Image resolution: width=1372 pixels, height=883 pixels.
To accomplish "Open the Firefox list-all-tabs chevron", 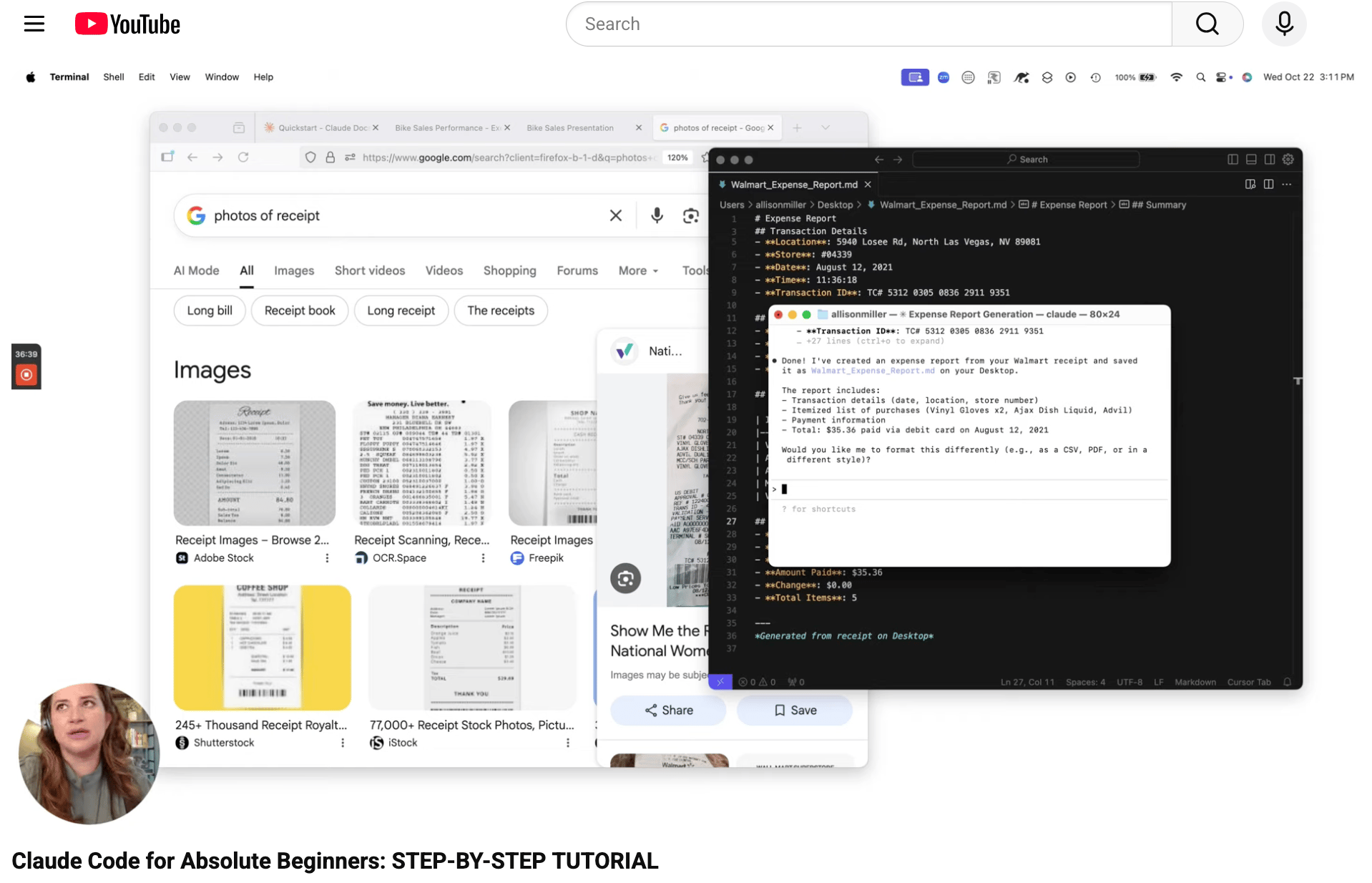I will 825,128.
